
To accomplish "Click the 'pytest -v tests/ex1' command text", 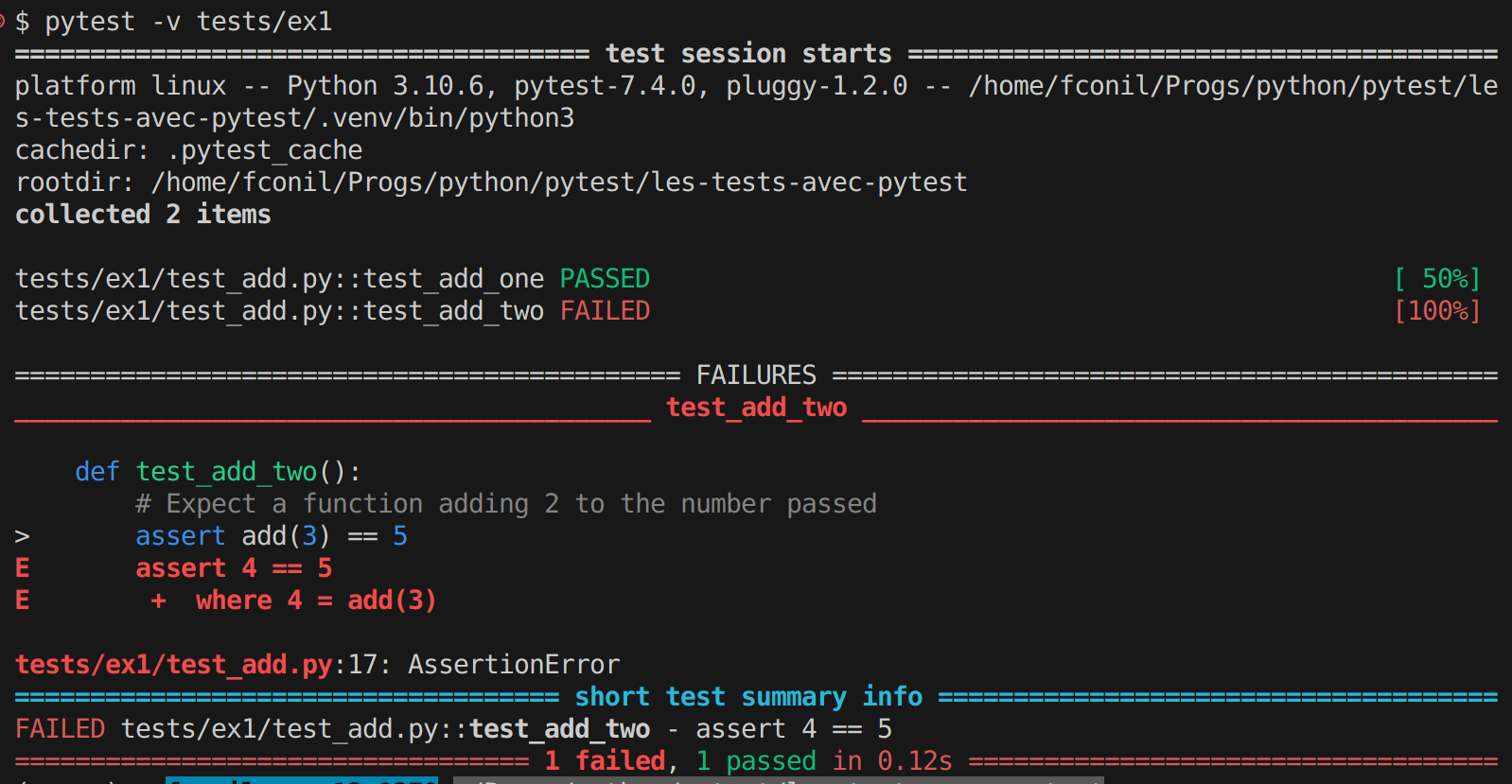I will tap(188, 22).
